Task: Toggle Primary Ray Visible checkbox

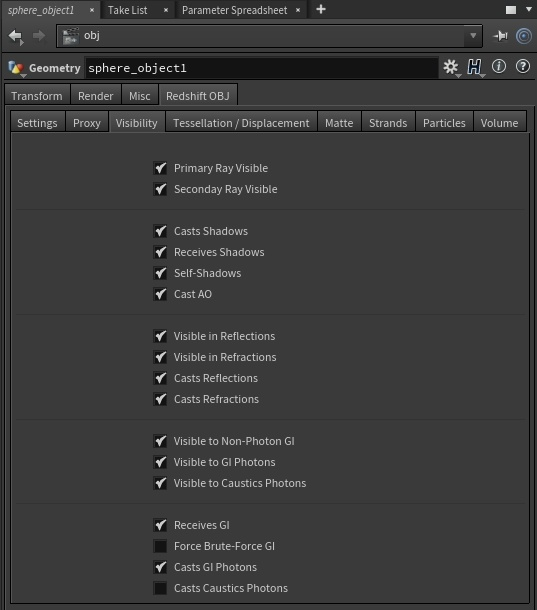Action: click(160, 168)
